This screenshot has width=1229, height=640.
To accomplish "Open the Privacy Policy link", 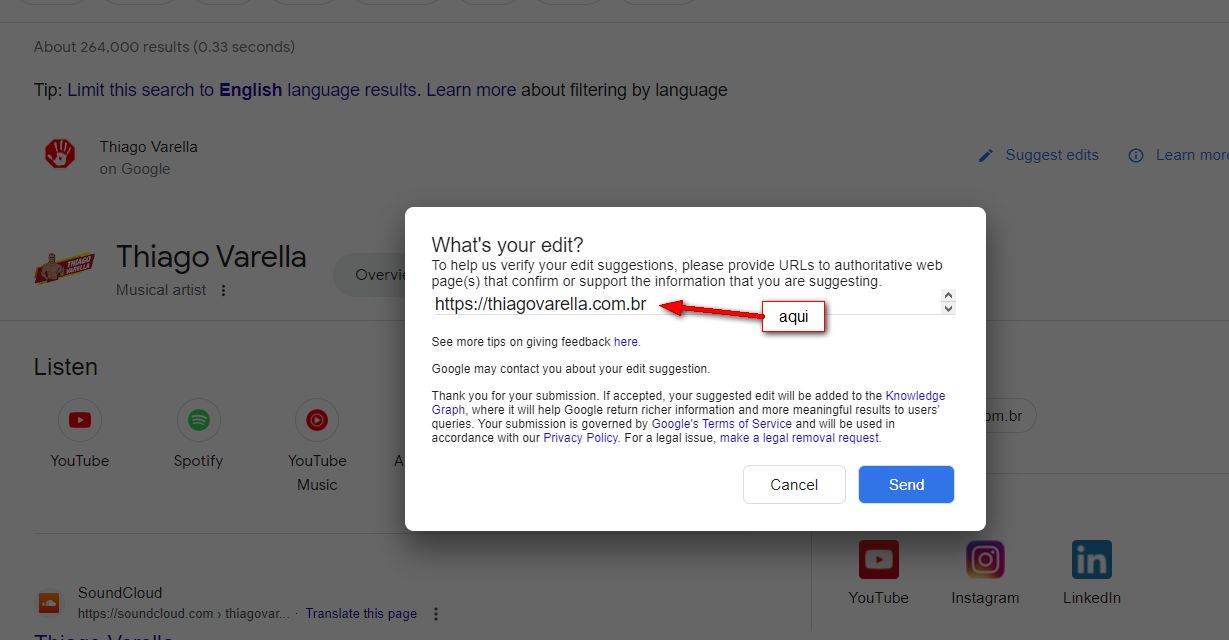I will [580, 438].
